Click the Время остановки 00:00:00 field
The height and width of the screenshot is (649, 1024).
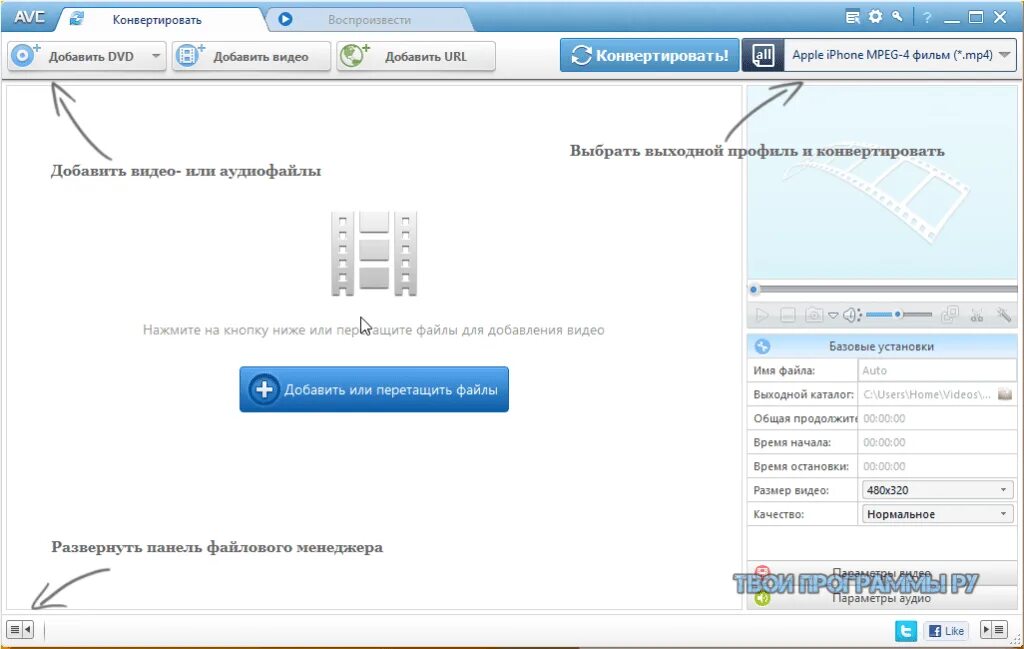click(x=936, y=466)
